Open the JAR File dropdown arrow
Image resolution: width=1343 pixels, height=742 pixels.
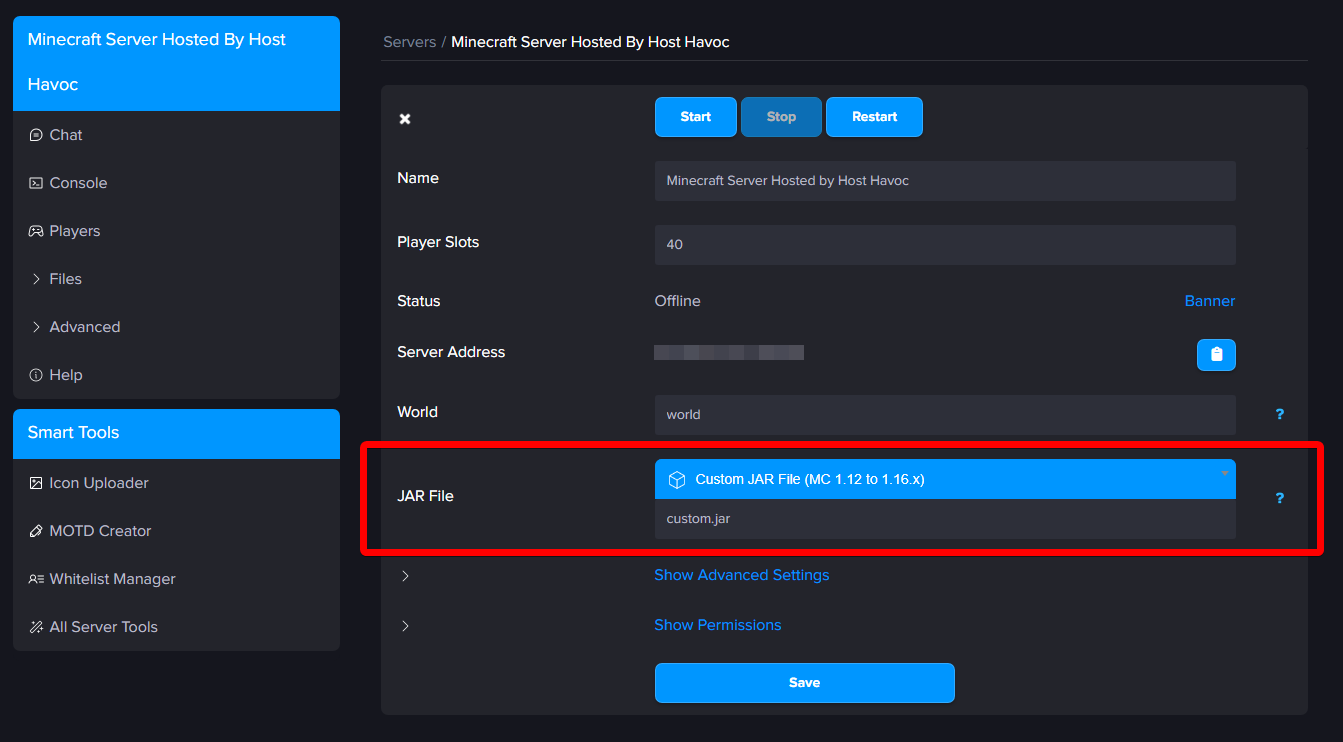pos(1224,473)
